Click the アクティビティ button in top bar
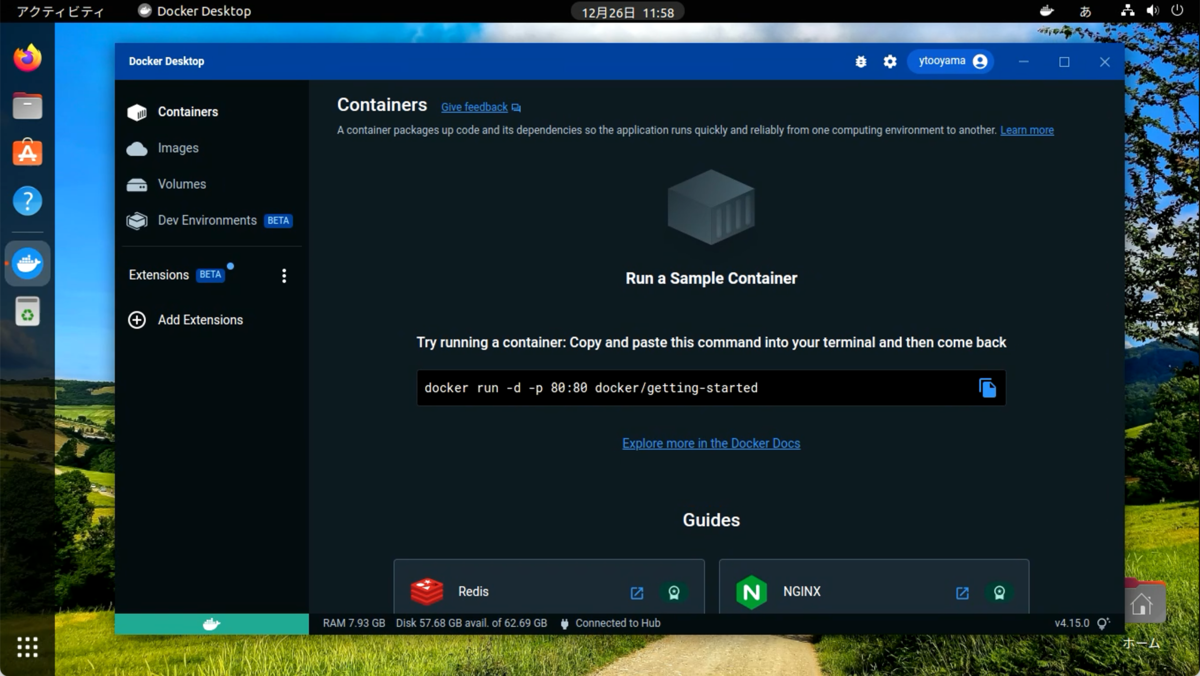The width and height of the screenshot is (1200, 676). (60, 12)
